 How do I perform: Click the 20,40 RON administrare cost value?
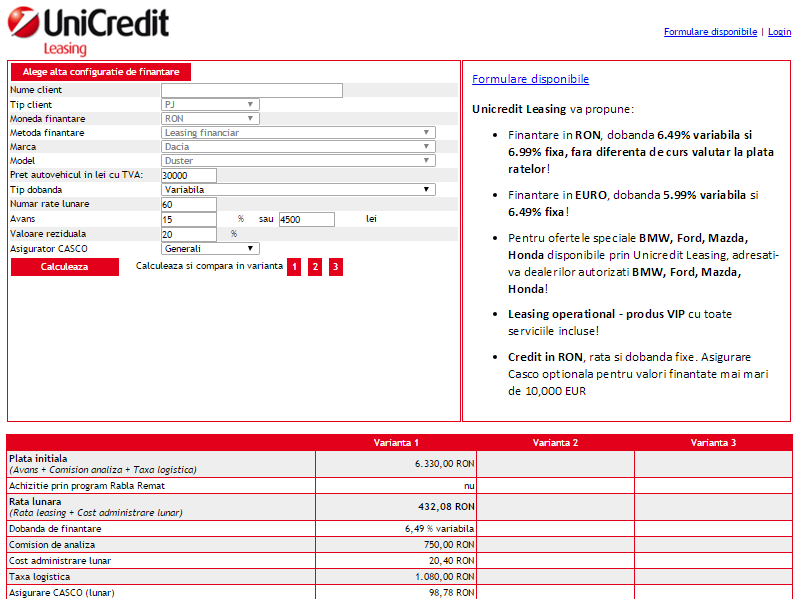pos(451,561)
